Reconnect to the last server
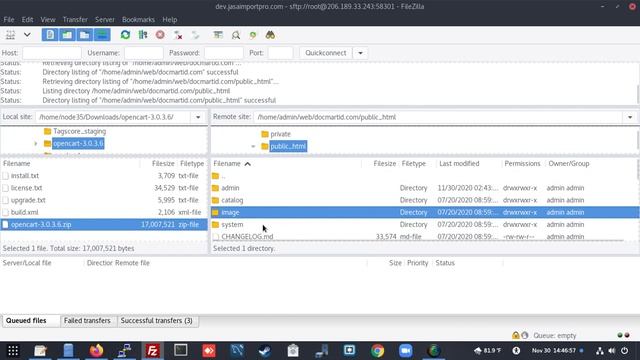 (196, 35)
